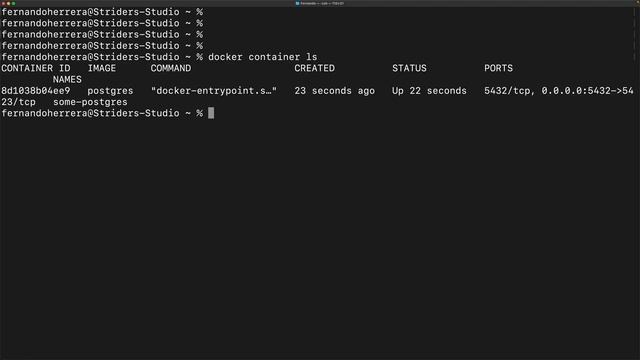This screenshot has width=640, height=360.
Task: Click the 'postgres' image name
Action: tap(110, 91)
